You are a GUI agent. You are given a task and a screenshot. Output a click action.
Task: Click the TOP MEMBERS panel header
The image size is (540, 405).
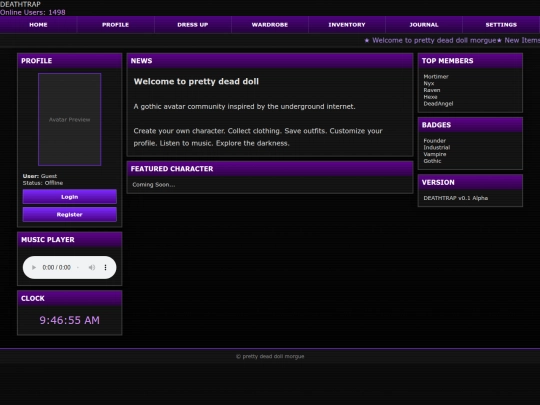[470, 61]
